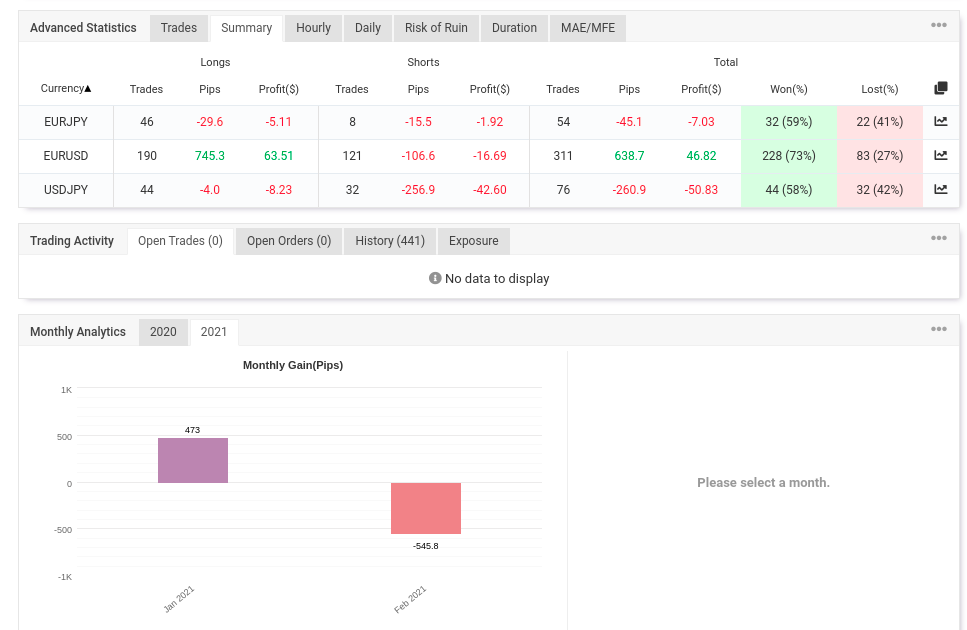Click the red Feb 2021 bar
Screen dimensions: 967x630
point(426,509)
